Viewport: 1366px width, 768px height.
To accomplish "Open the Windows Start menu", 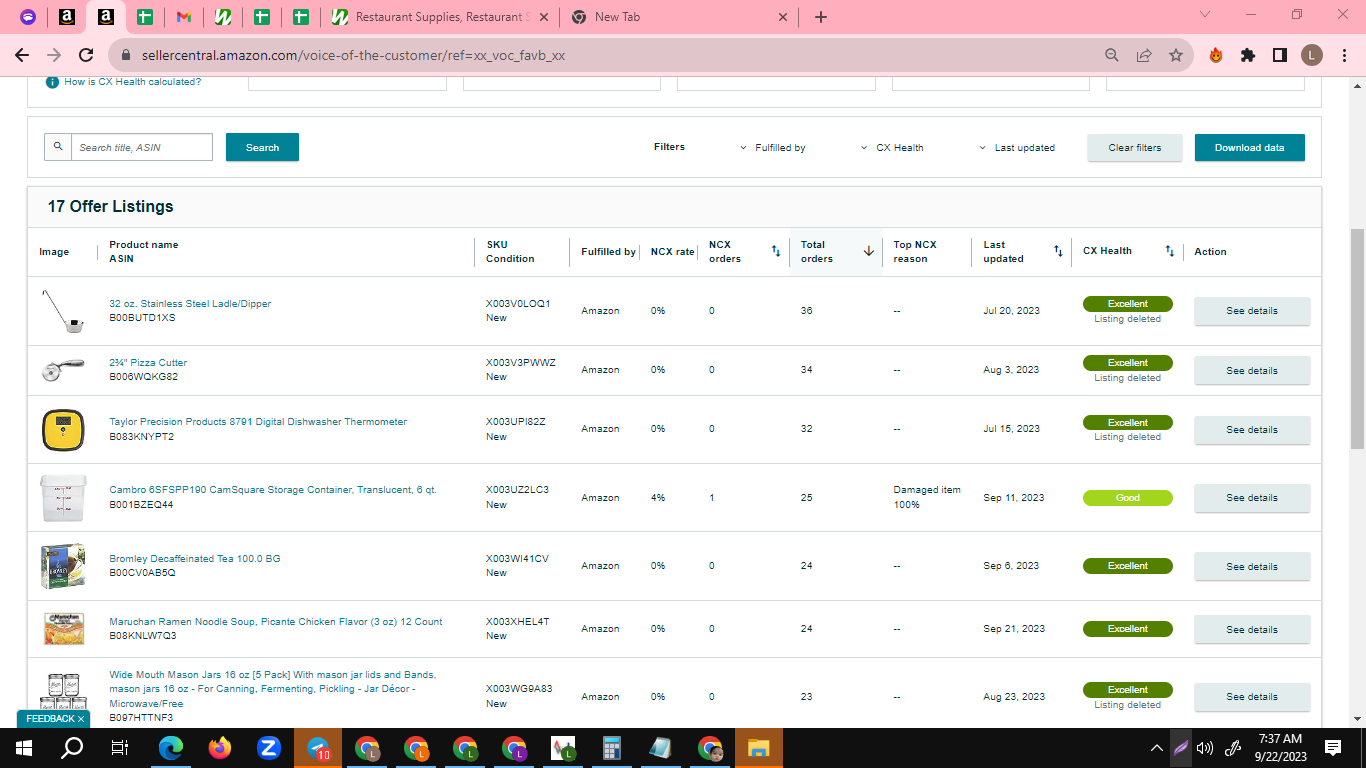I will pos(24,747).
